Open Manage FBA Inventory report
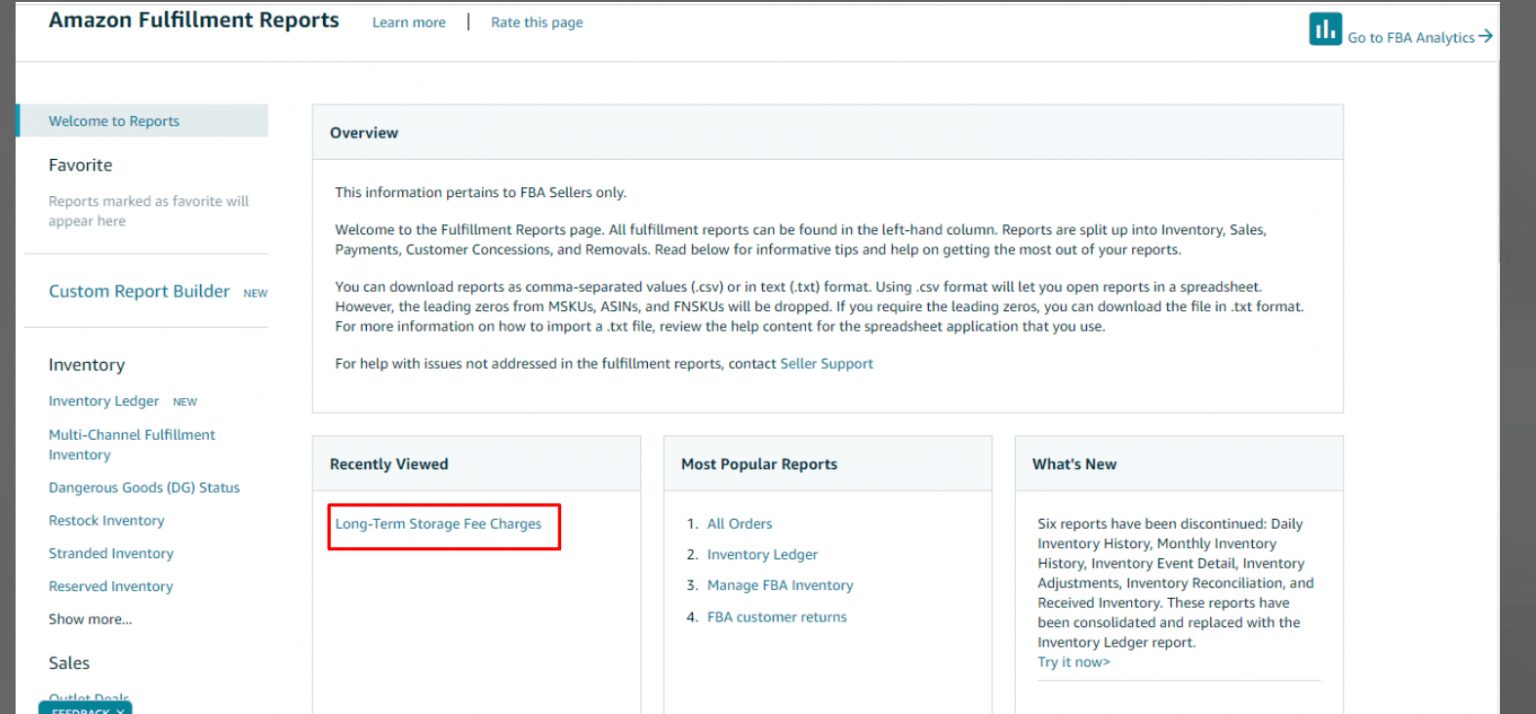 [780, 585]
